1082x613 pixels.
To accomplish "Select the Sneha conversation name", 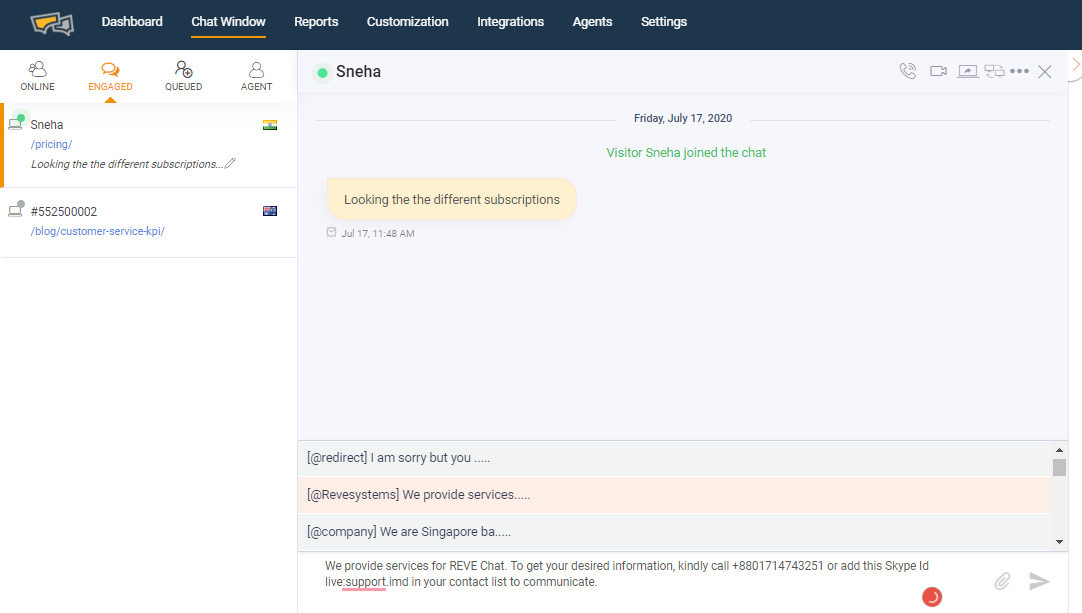I will (47, 125).
